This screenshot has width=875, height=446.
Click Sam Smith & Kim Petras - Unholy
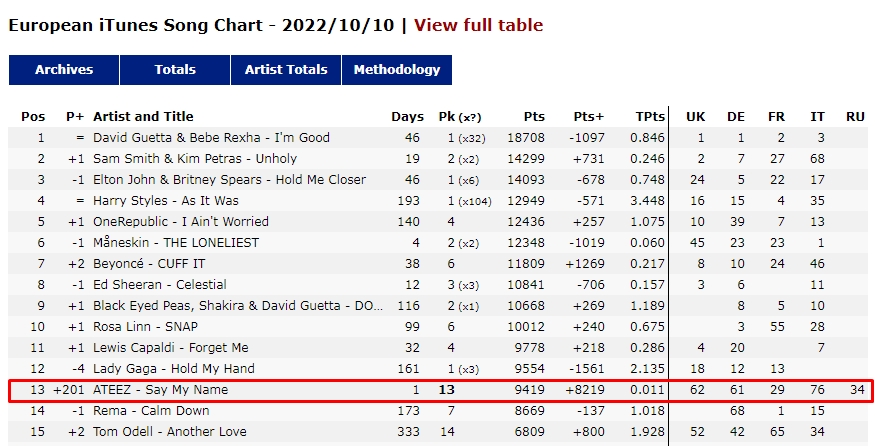coord(195,159)
